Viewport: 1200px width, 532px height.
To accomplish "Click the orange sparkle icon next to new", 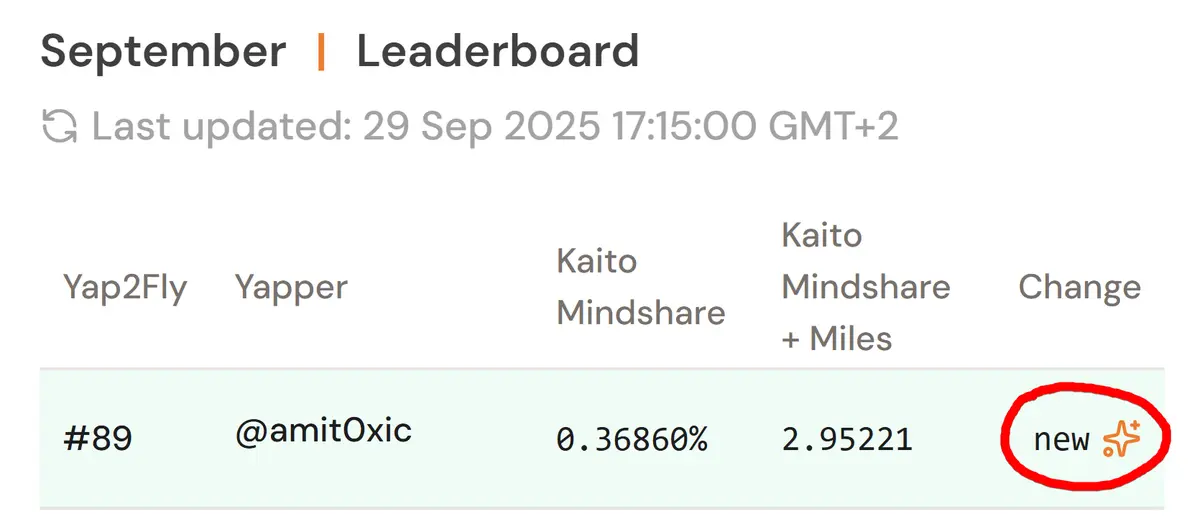I will (1121, 439).
